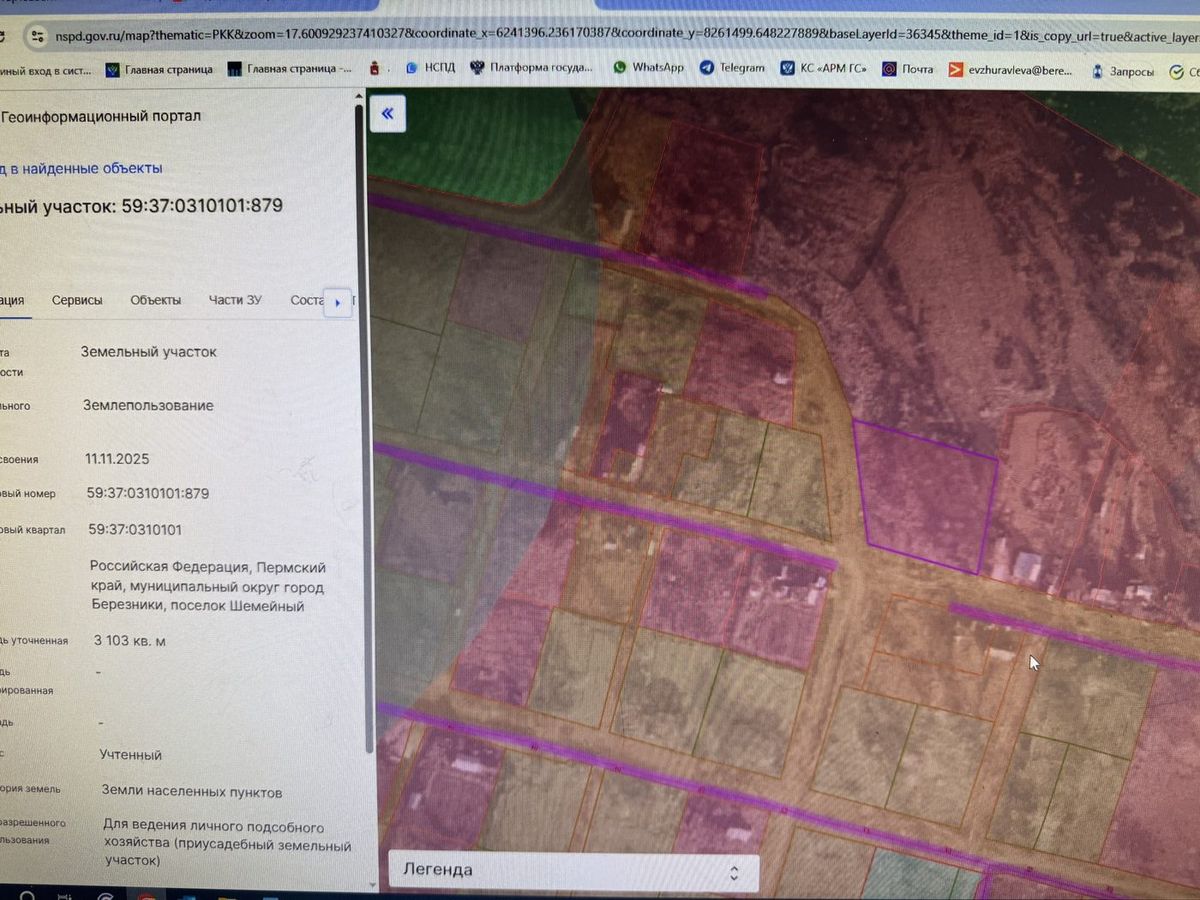This screenshot has height=900, width=1200.
Task: Switch to the Сервисы tab
Action: pyautogui.click(x=77, y=300)
